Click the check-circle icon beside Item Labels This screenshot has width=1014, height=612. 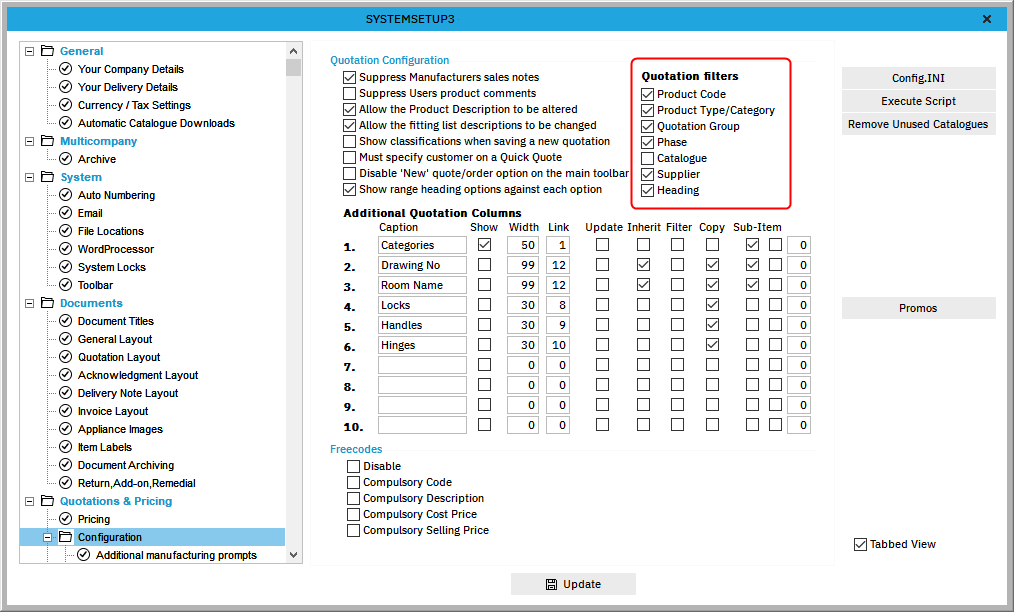pyautogui.click(x=65, y=446)
